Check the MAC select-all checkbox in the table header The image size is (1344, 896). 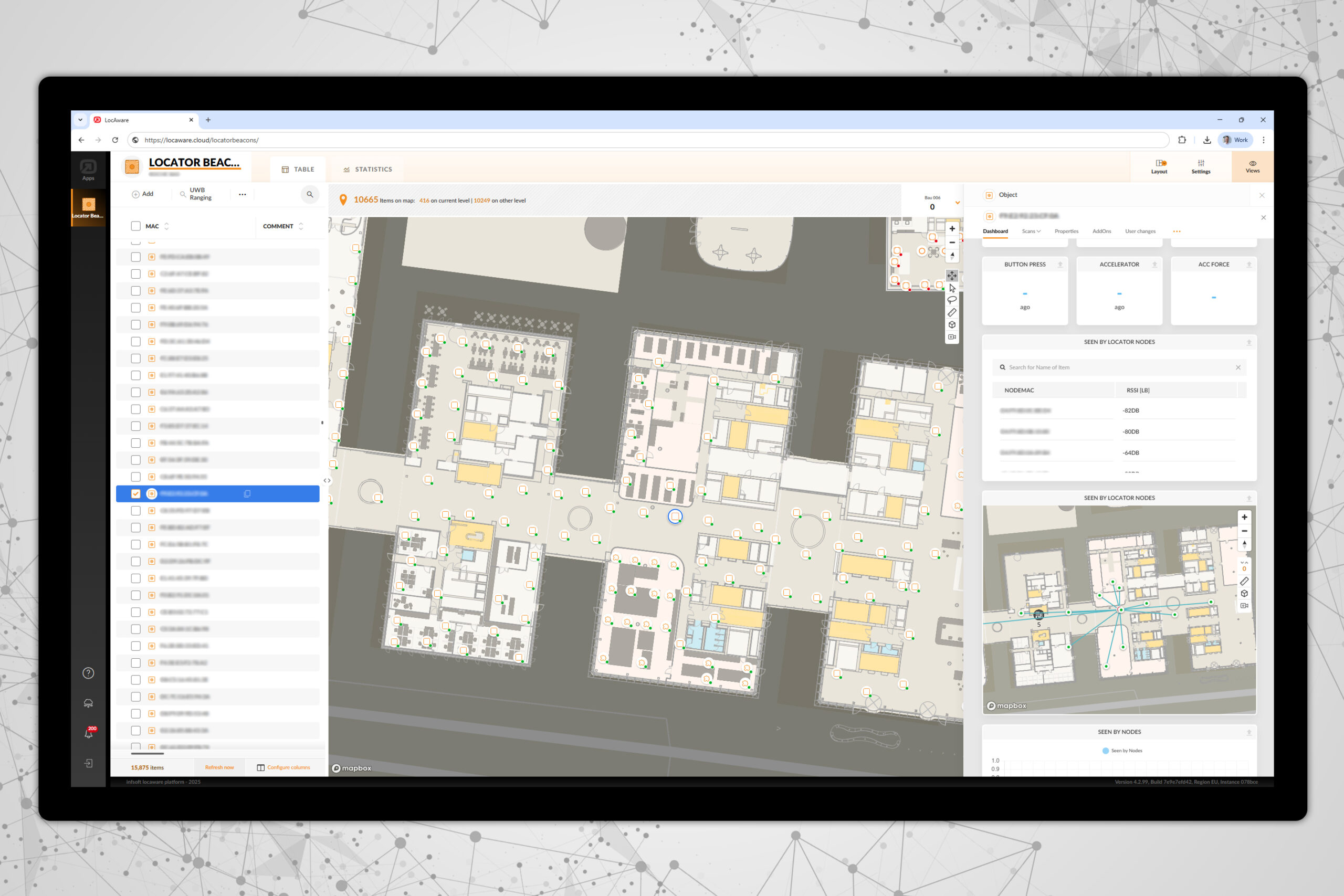click(135, 226)
